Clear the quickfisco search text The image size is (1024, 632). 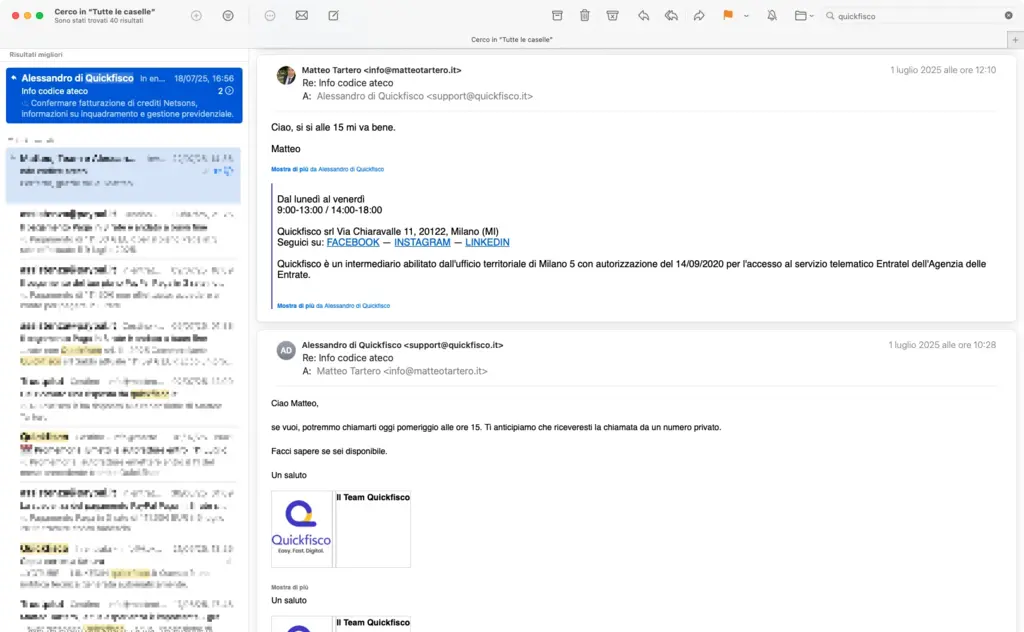(x=1008, y=16)
